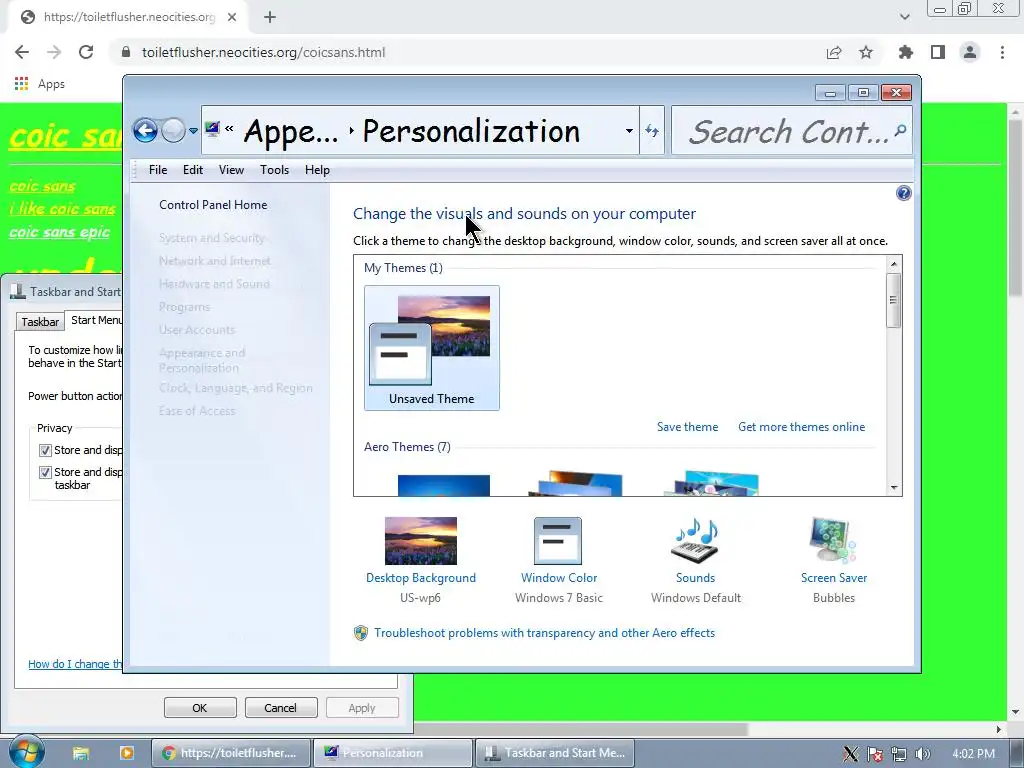Click Cancel in Taskbar dialog
The image size is (1024, 768).
tap(280, 708)
